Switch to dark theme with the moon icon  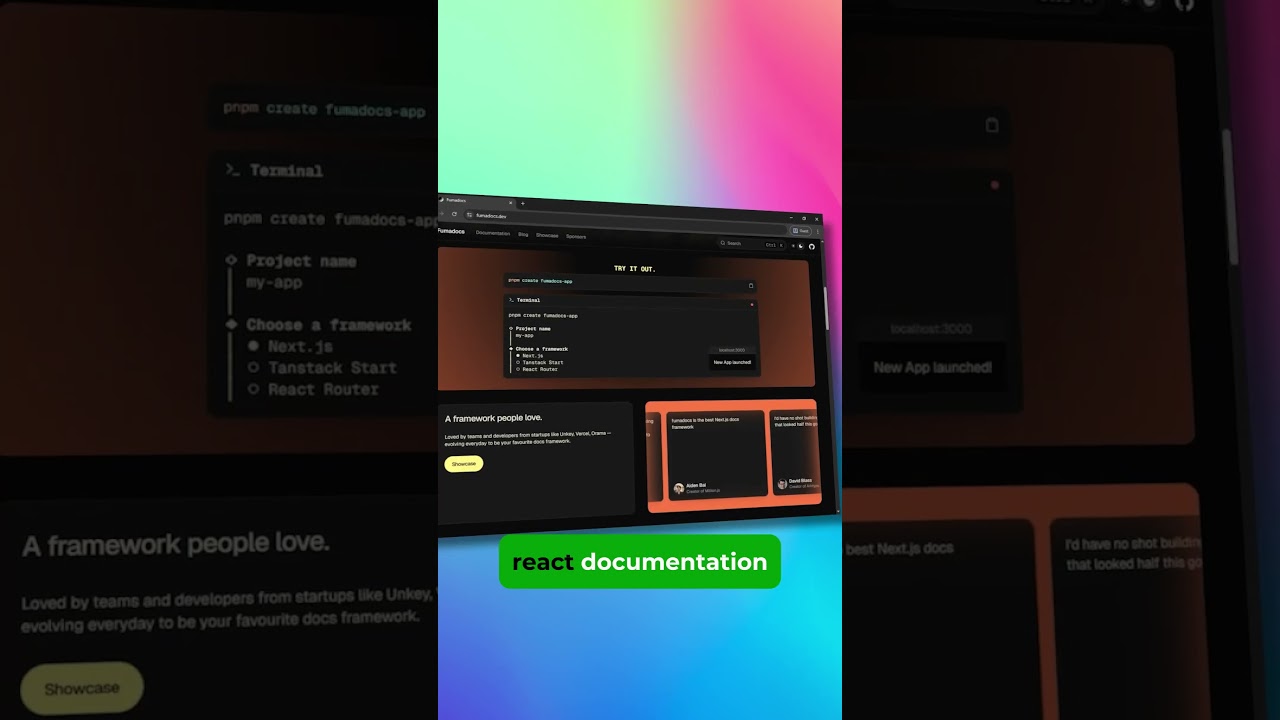point(801,246)
